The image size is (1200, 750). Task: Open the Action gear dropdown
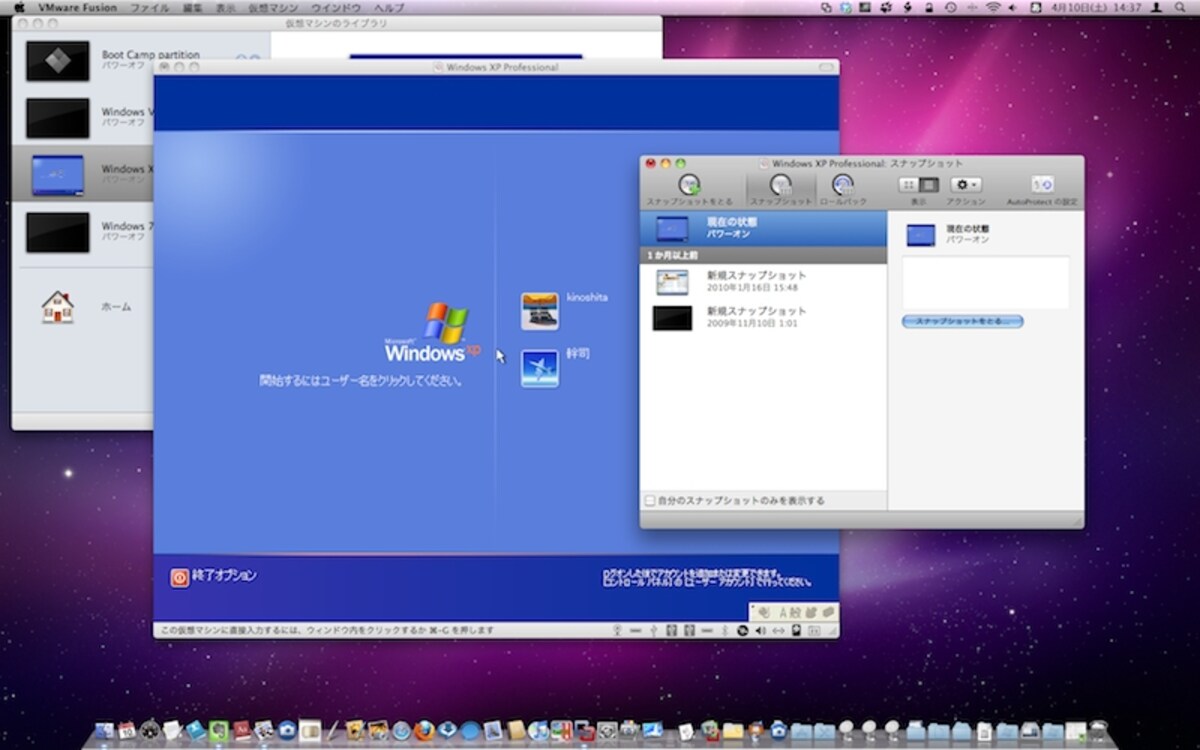[x=966, y=185]
